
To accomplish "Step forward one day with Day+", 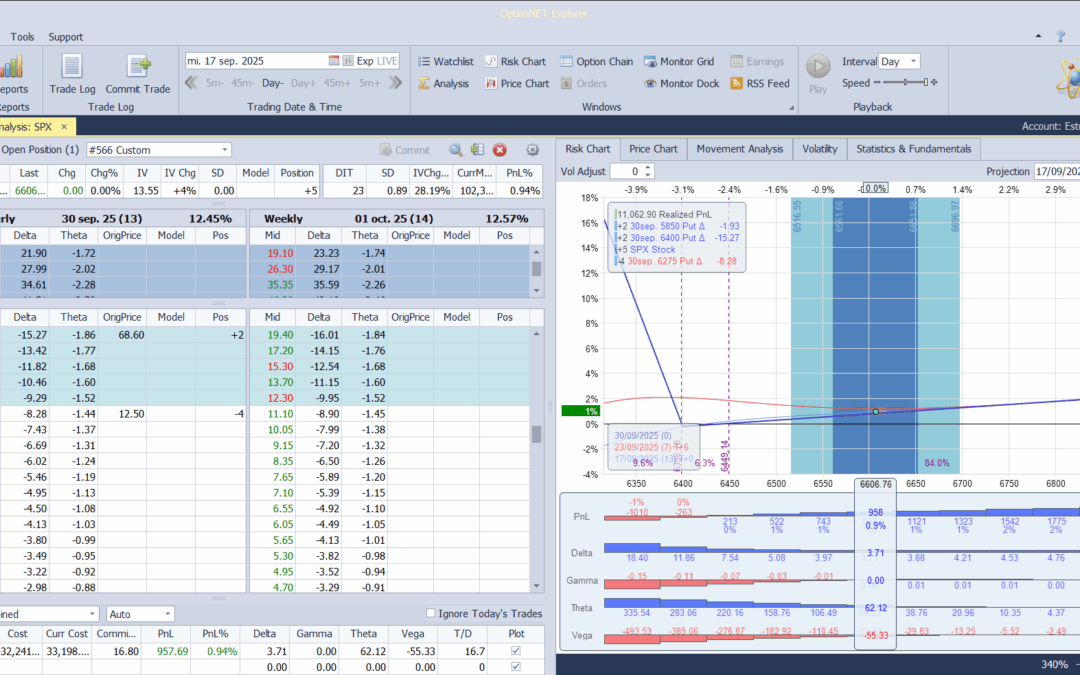I will pos(303,83).
